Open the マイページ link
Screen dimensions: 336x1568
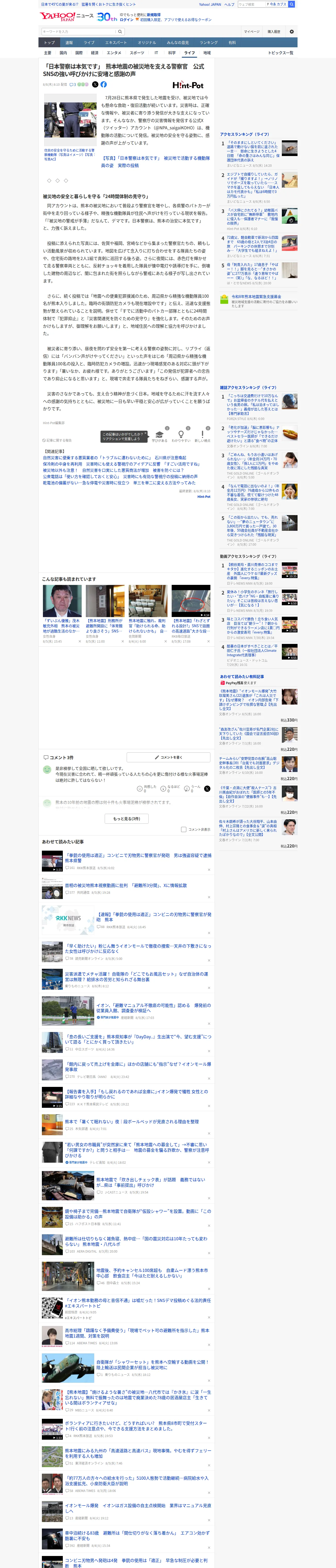point(251,32)
